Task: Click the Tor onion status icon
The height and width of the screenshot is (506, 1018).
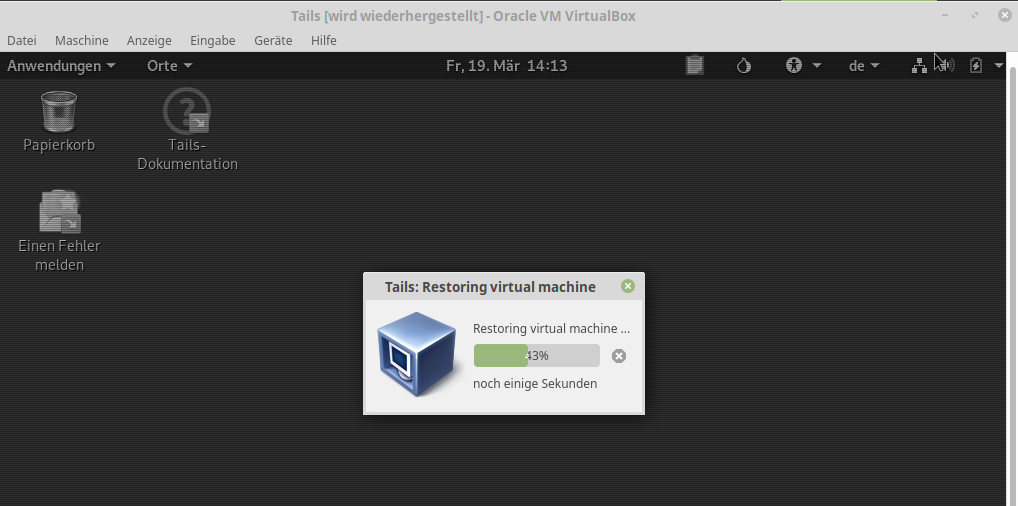Action: coord(744,66)
